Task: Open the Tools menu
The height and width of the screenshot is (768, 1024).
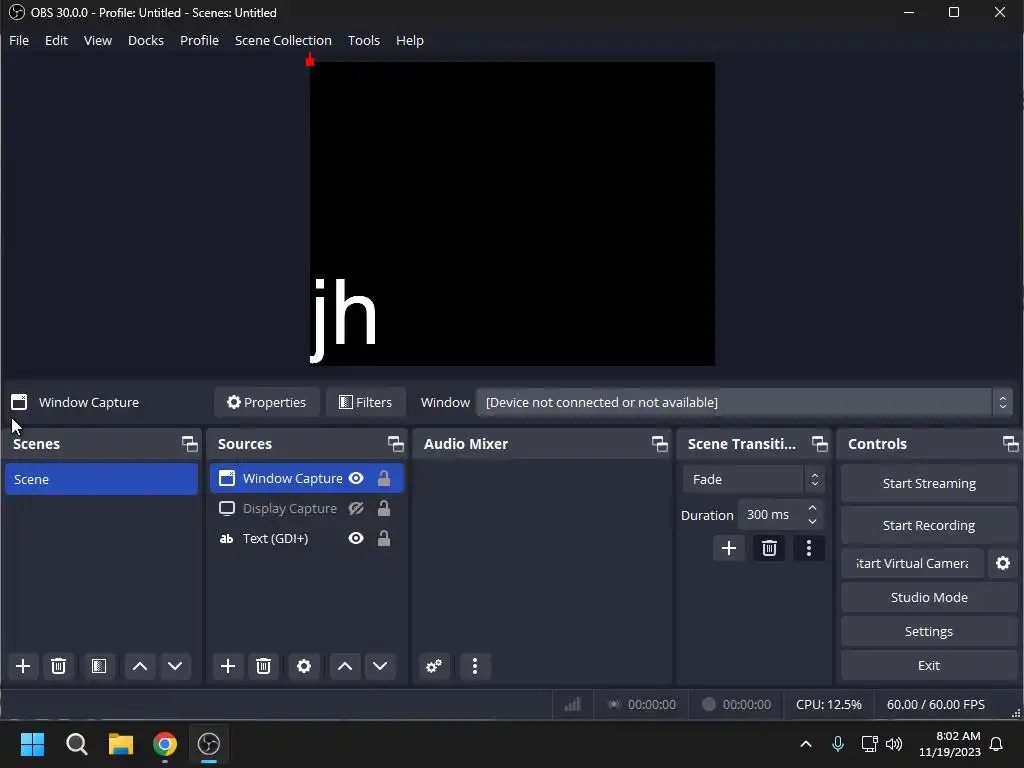Action: point(364,40)
